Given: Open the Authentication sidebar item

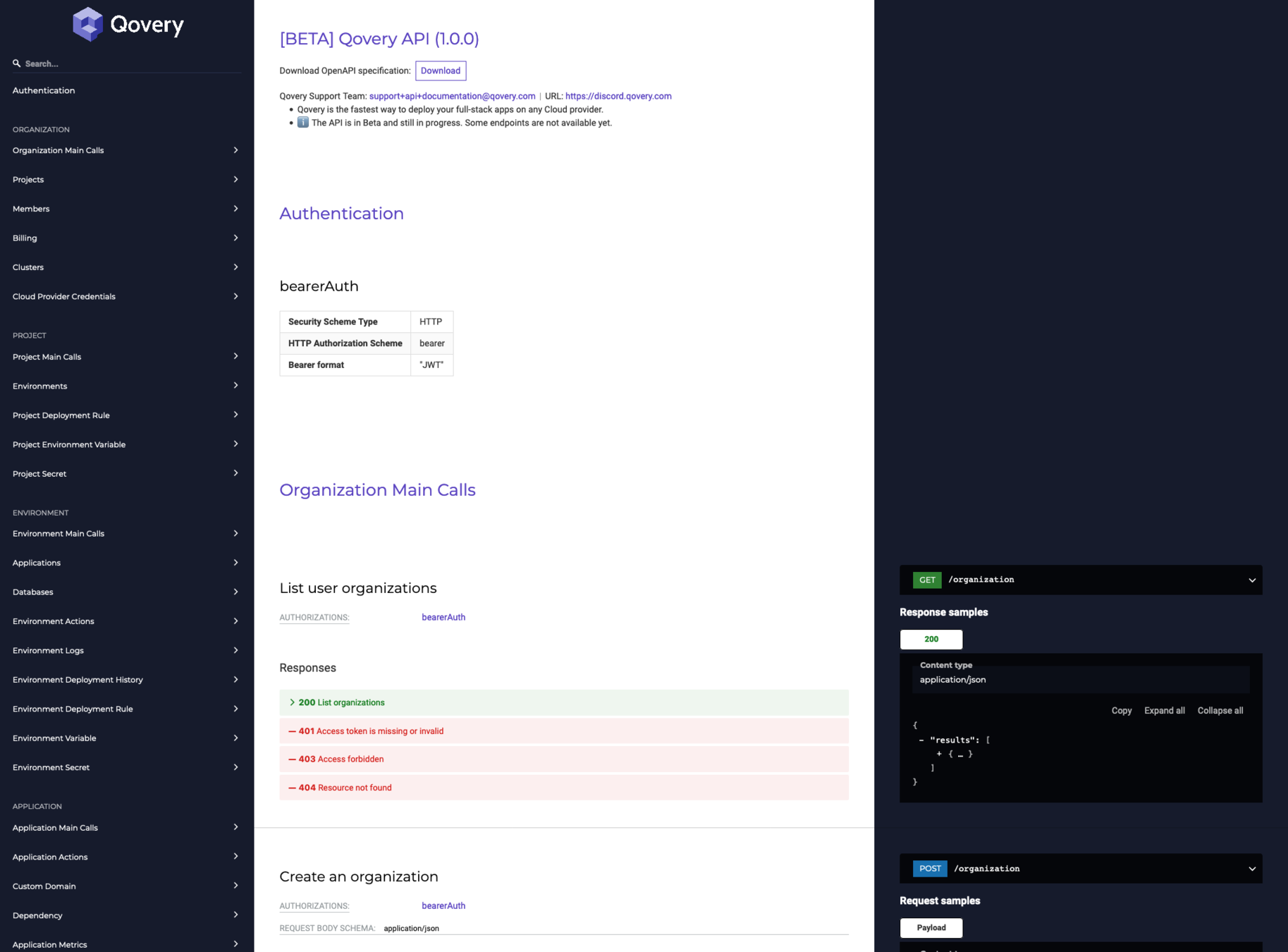Looking at the screenshot, I should 44,90.
